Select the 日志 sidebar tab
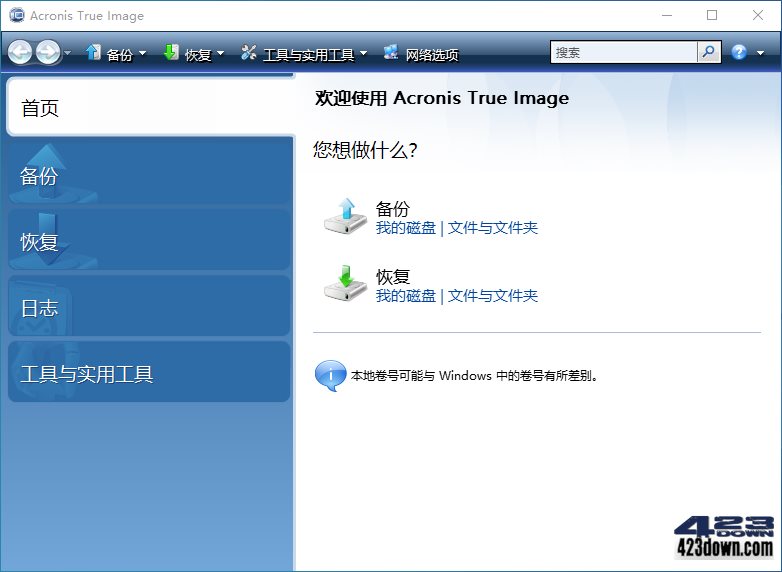This screenshot has width=782, height=572. (149, 306)
